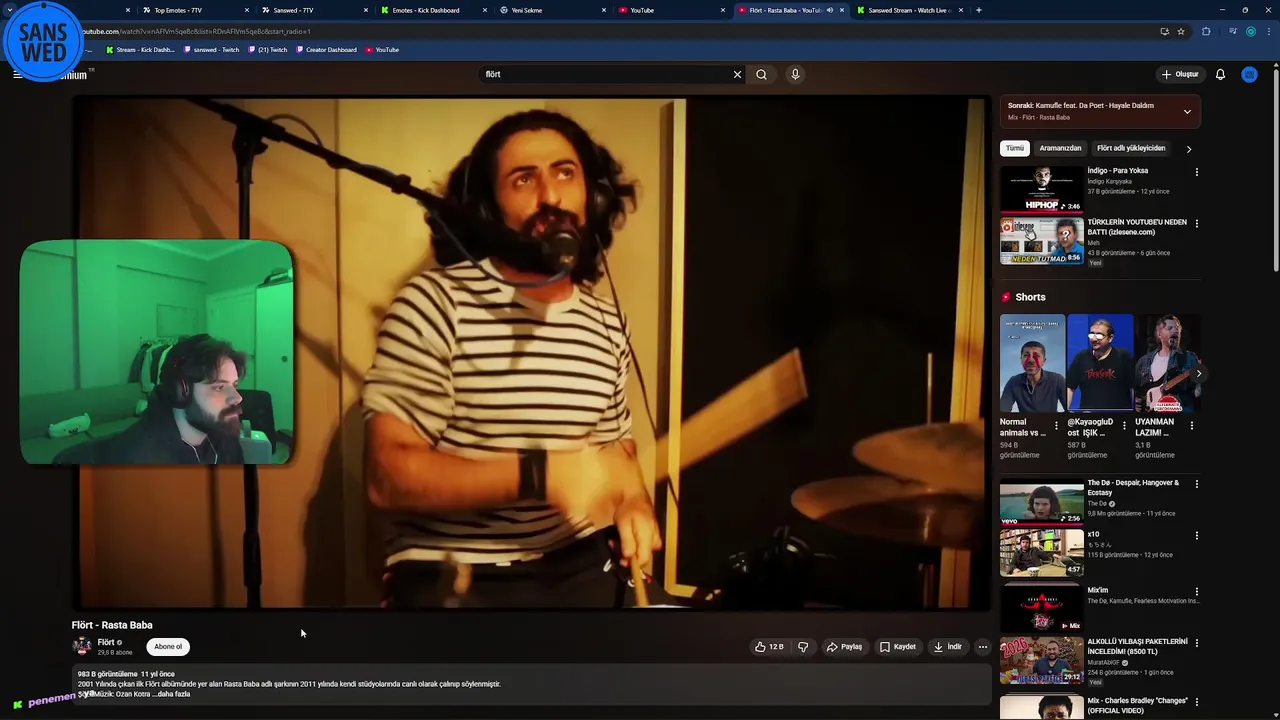This screenshot has height=720, width=1280.
Task: Click the magnifier search button
Action: 761,74
